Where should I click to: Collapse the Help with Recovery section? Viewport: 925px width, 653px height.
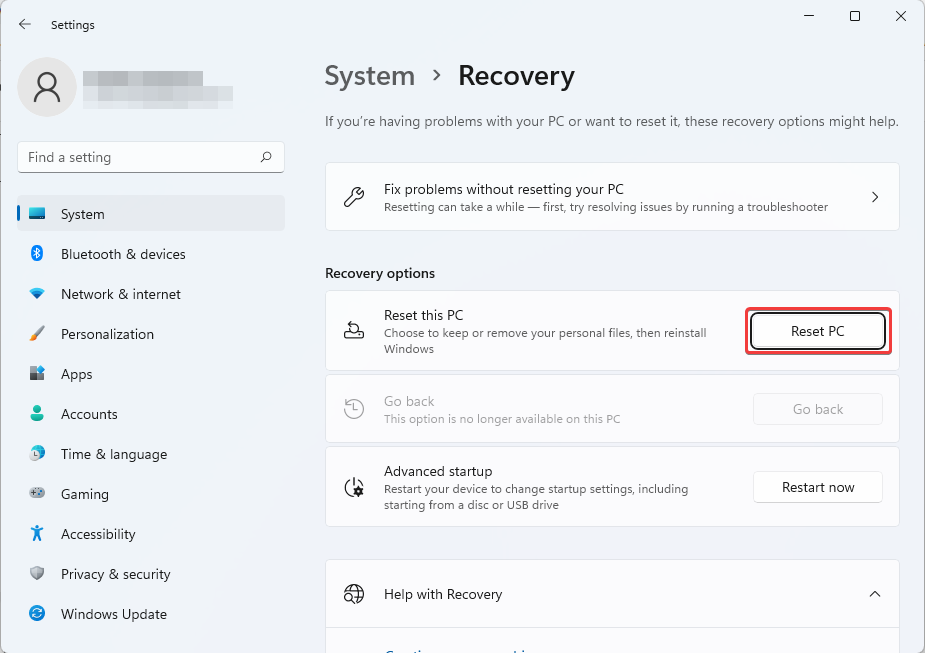point(875,593)
